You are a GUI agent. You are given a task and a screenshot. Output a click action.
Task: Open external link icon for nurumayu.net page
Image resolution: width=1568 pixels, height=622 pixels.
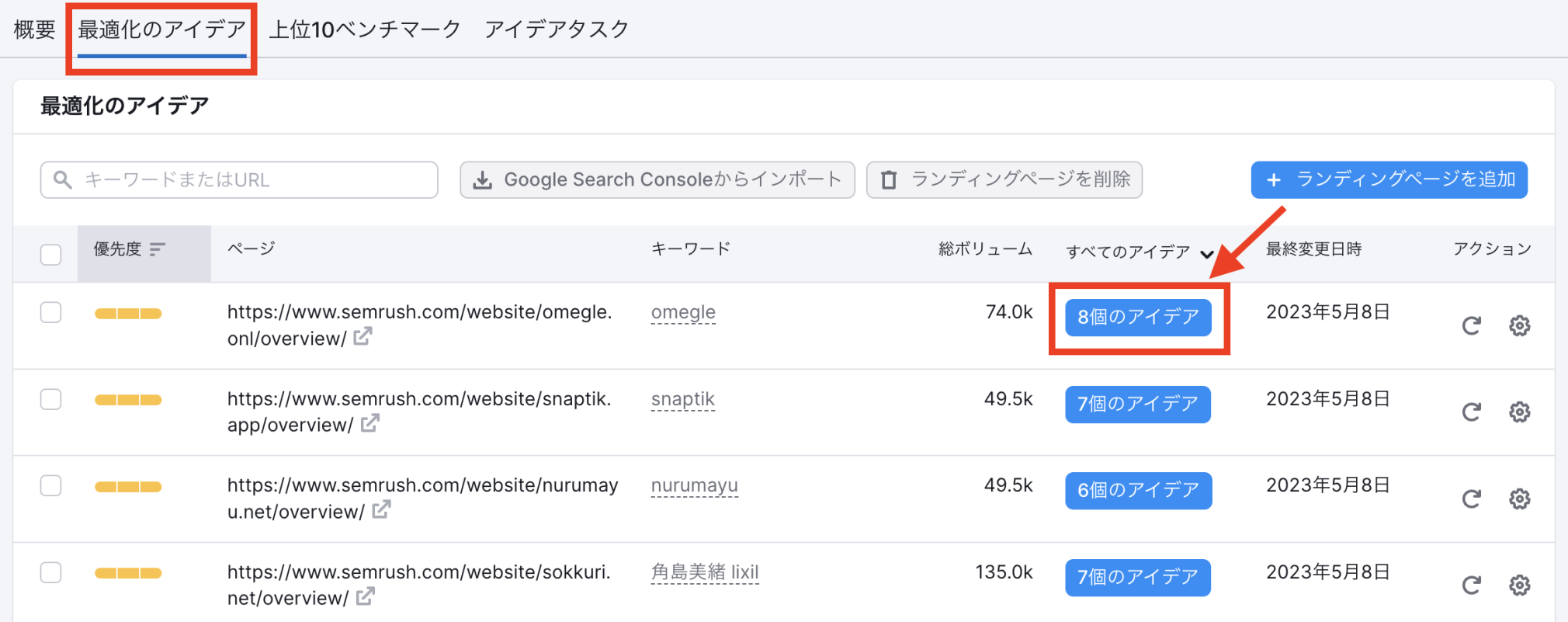click(381, 510)
